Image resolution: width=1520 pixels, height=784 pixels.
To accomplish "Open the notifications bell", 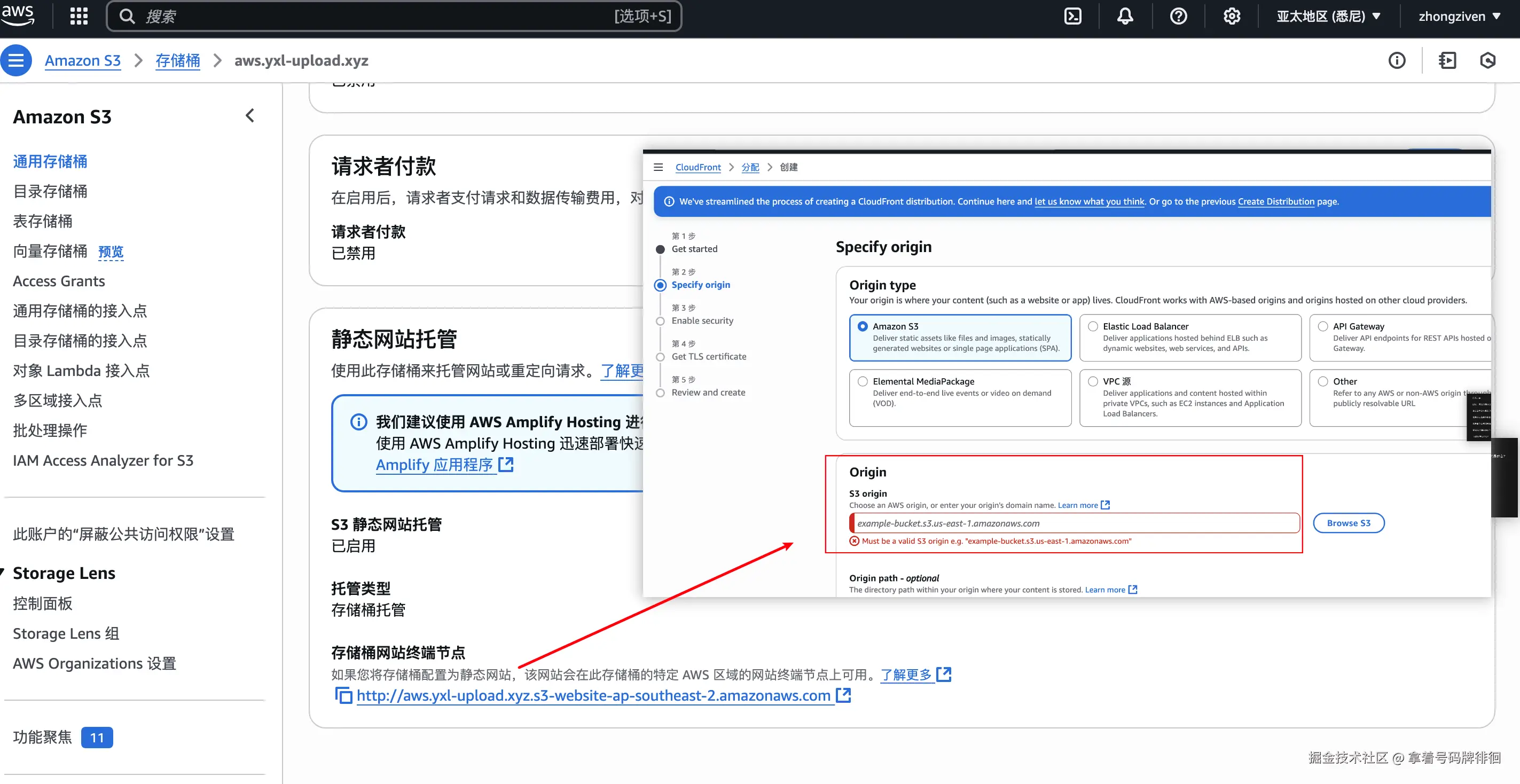I will tap(1125, 16).
